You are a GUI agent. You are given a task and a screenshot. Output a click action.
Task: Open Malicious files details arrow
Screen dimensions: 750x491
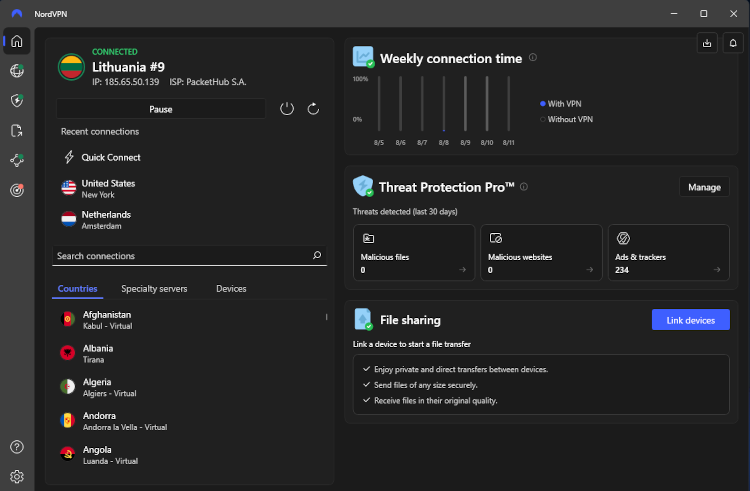tap(462, 270)
